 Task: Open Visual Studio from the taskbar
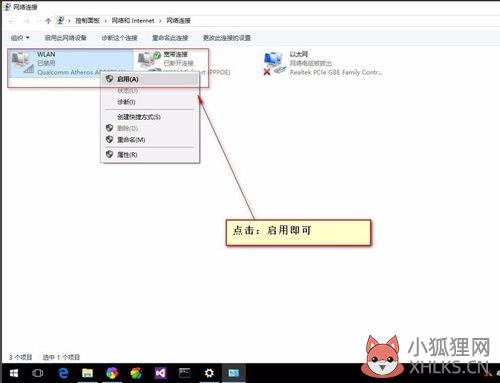tap(160, 373)
